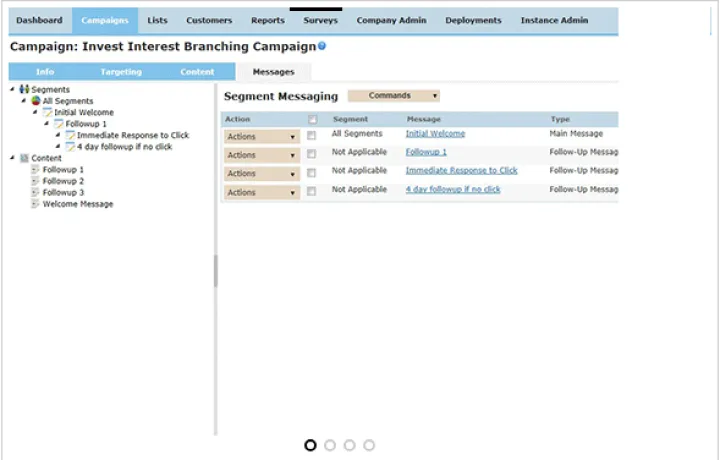Open the Commands dropdown

point(393,96)
